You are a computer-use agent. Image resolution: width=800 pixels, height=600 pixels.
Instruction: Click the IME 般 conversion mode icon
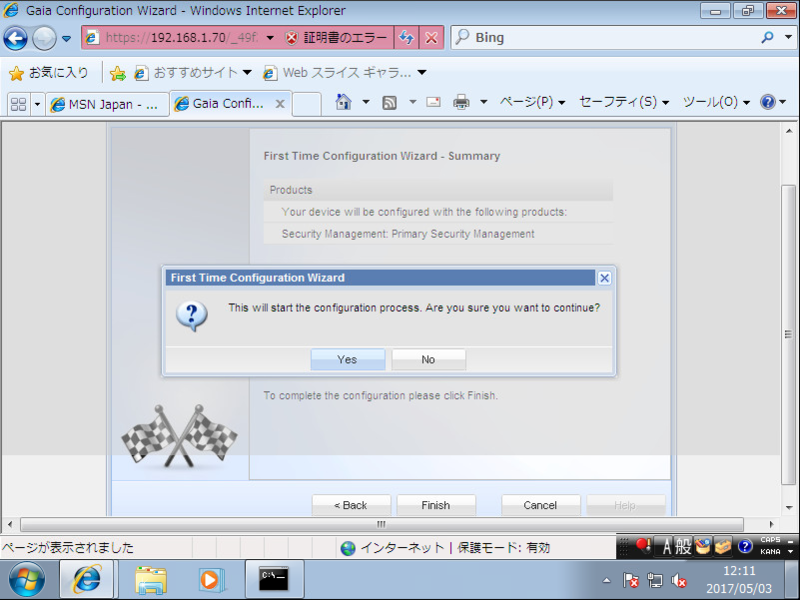click(683, 547)
